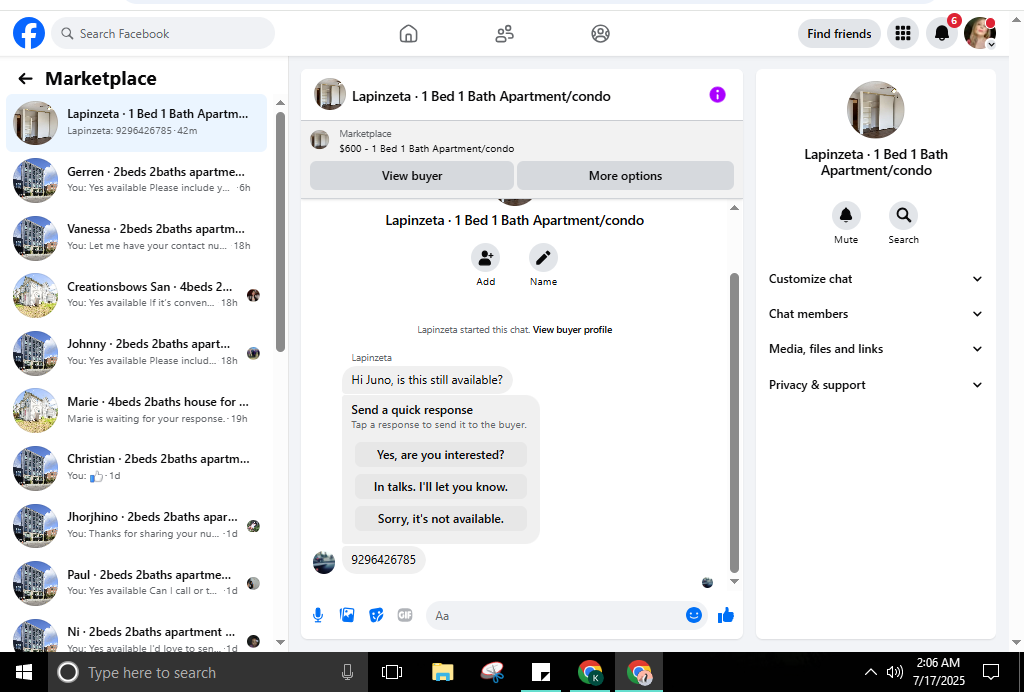Click sender avatar beside 9296426785 message
The image size is (1024, 692).
pos(324,562)
